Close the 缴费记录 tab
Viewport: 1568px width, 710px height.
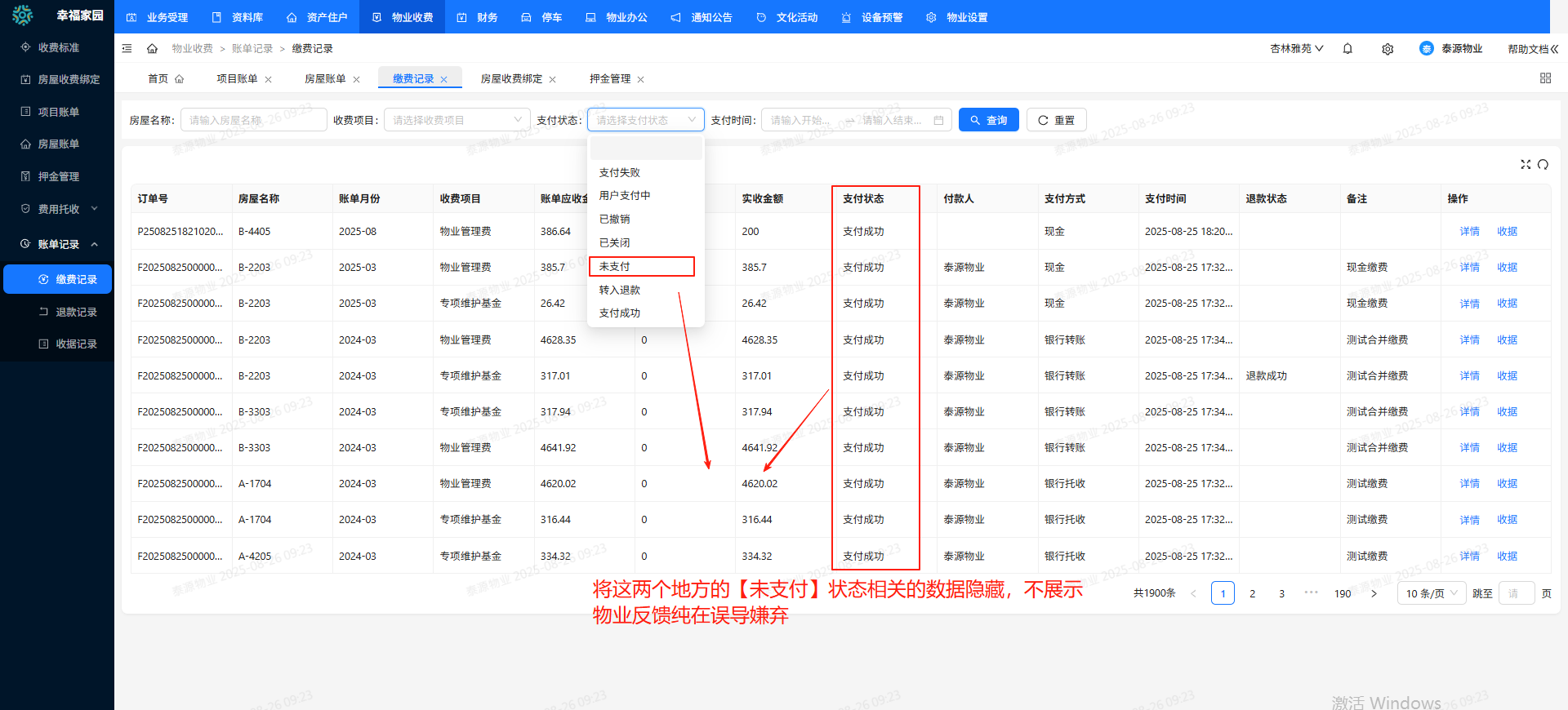444,80
